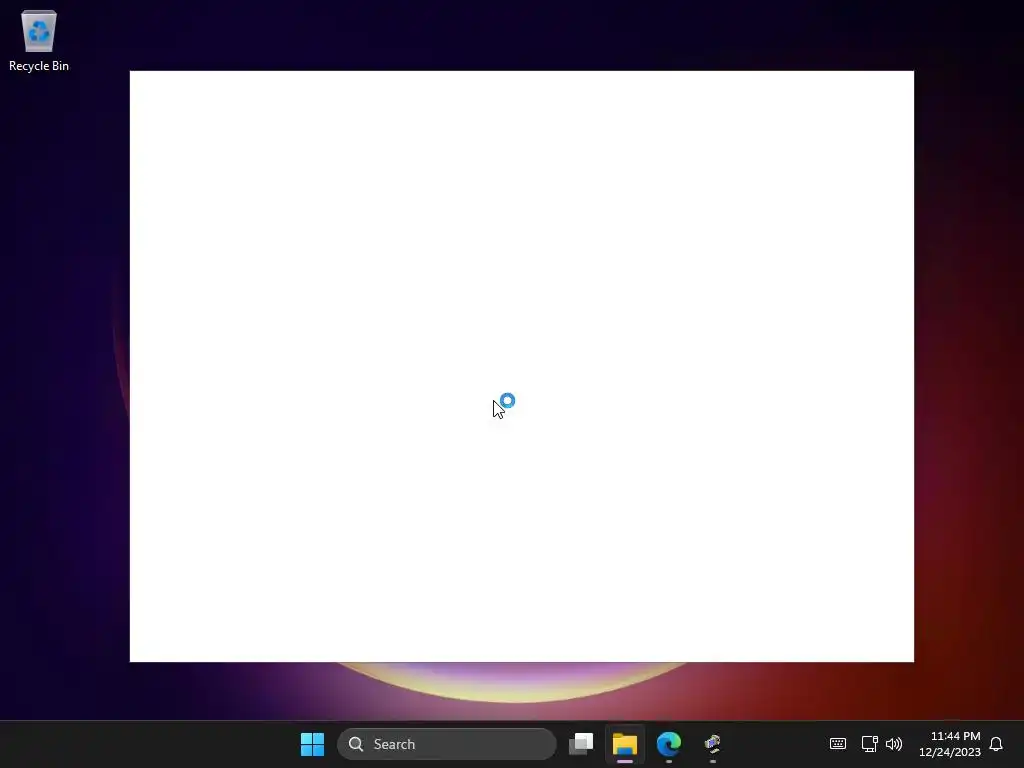
Task: Open the installer app icon beside Edge
Action: click(712, 744)
